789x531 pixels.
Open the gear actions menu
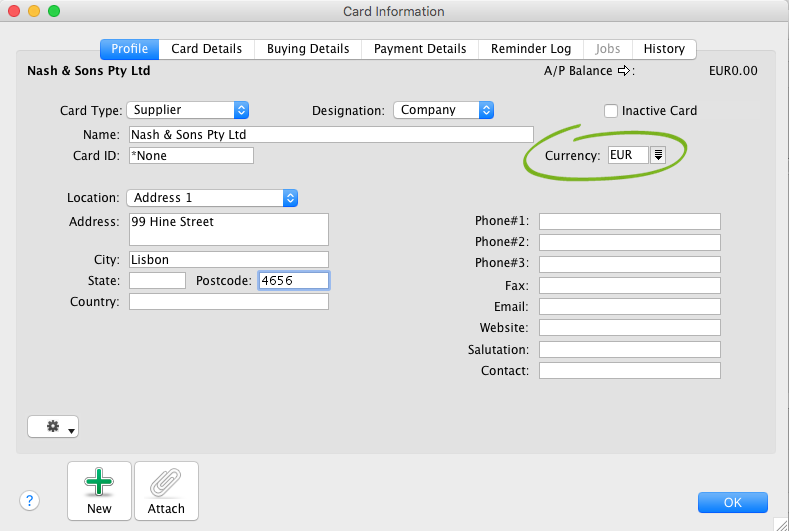click(53, 427)
